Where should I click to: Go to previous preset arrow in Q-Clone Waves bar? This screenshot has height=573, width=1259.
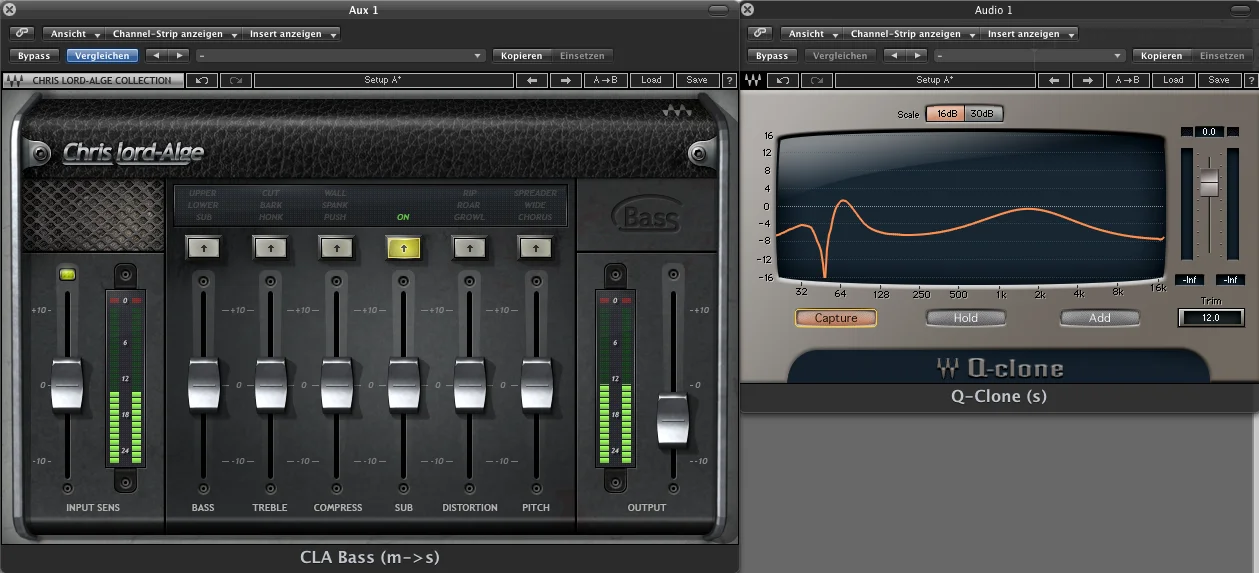(x=1055, y=80)
